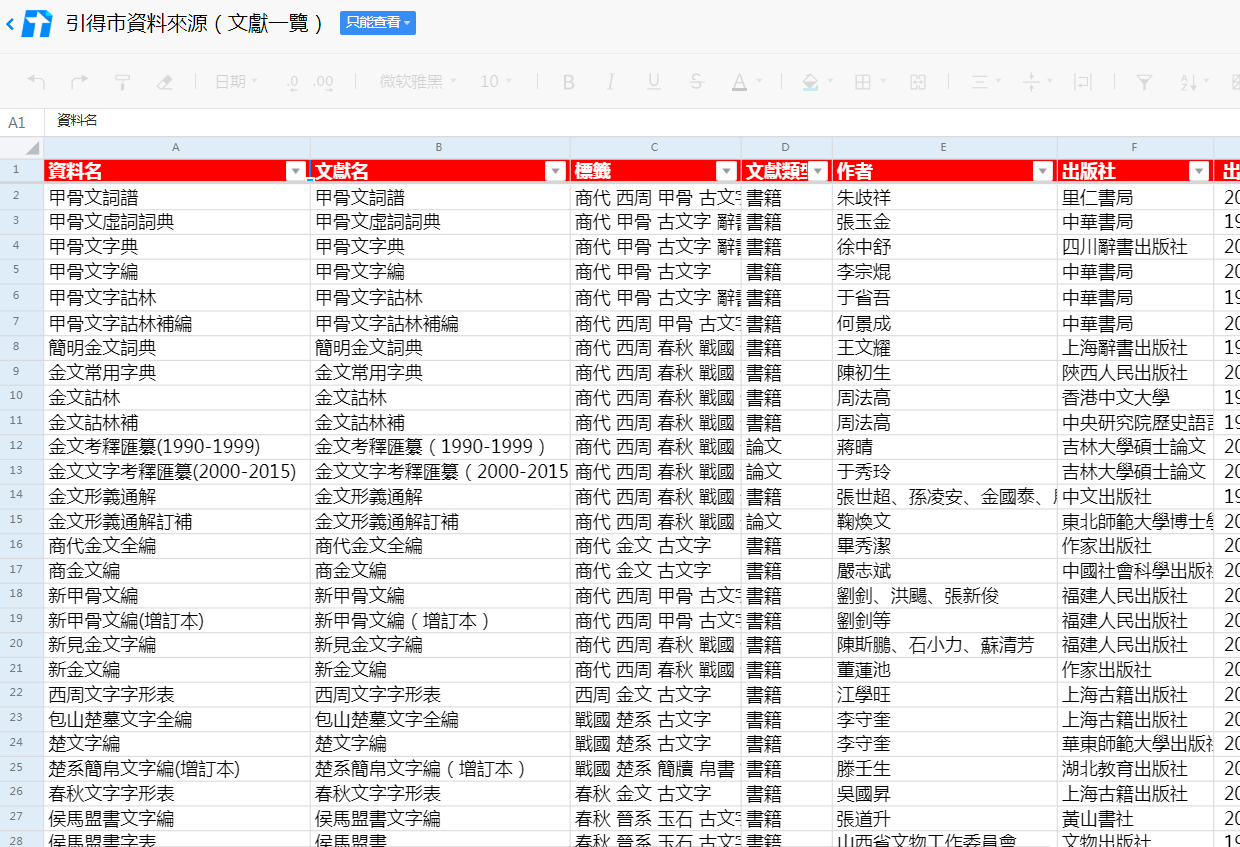Viewport: 1240px width, 847px height.
Task: Click author cell 王文耀
Action: click(944, 348)
